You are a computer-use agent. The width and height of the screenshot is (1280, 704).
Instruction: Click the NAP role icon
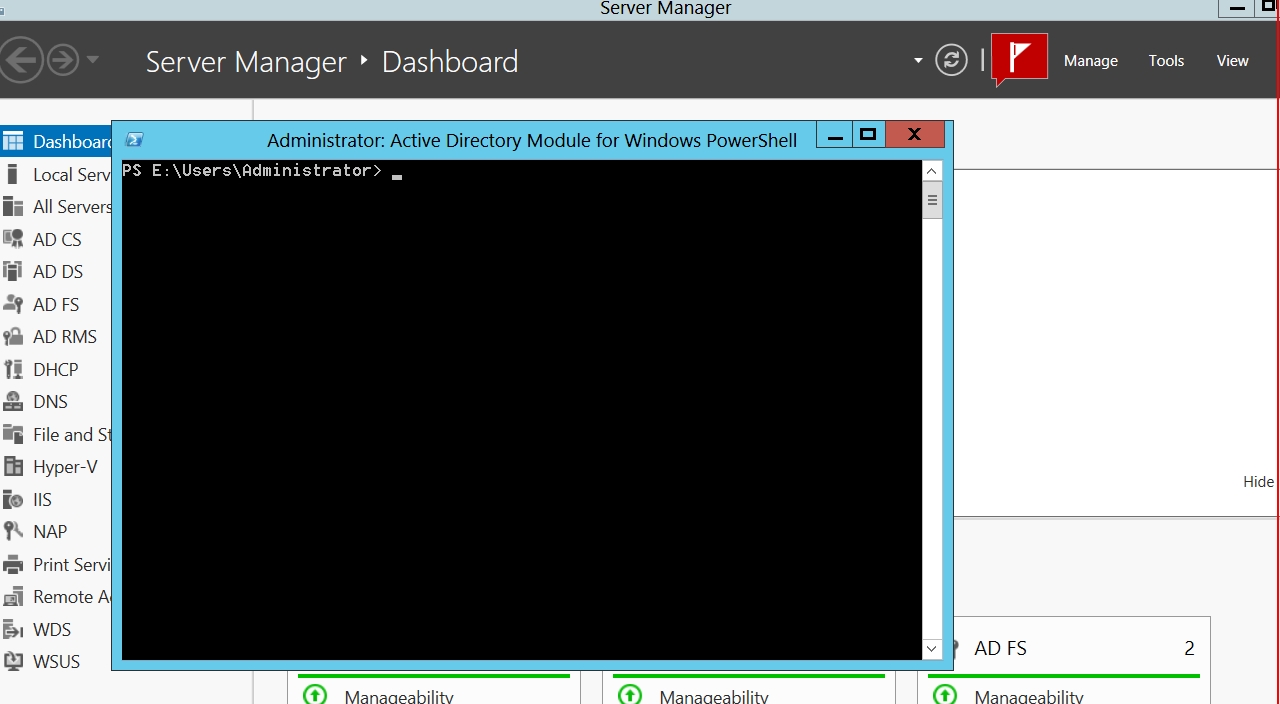[x=13, y=531]
